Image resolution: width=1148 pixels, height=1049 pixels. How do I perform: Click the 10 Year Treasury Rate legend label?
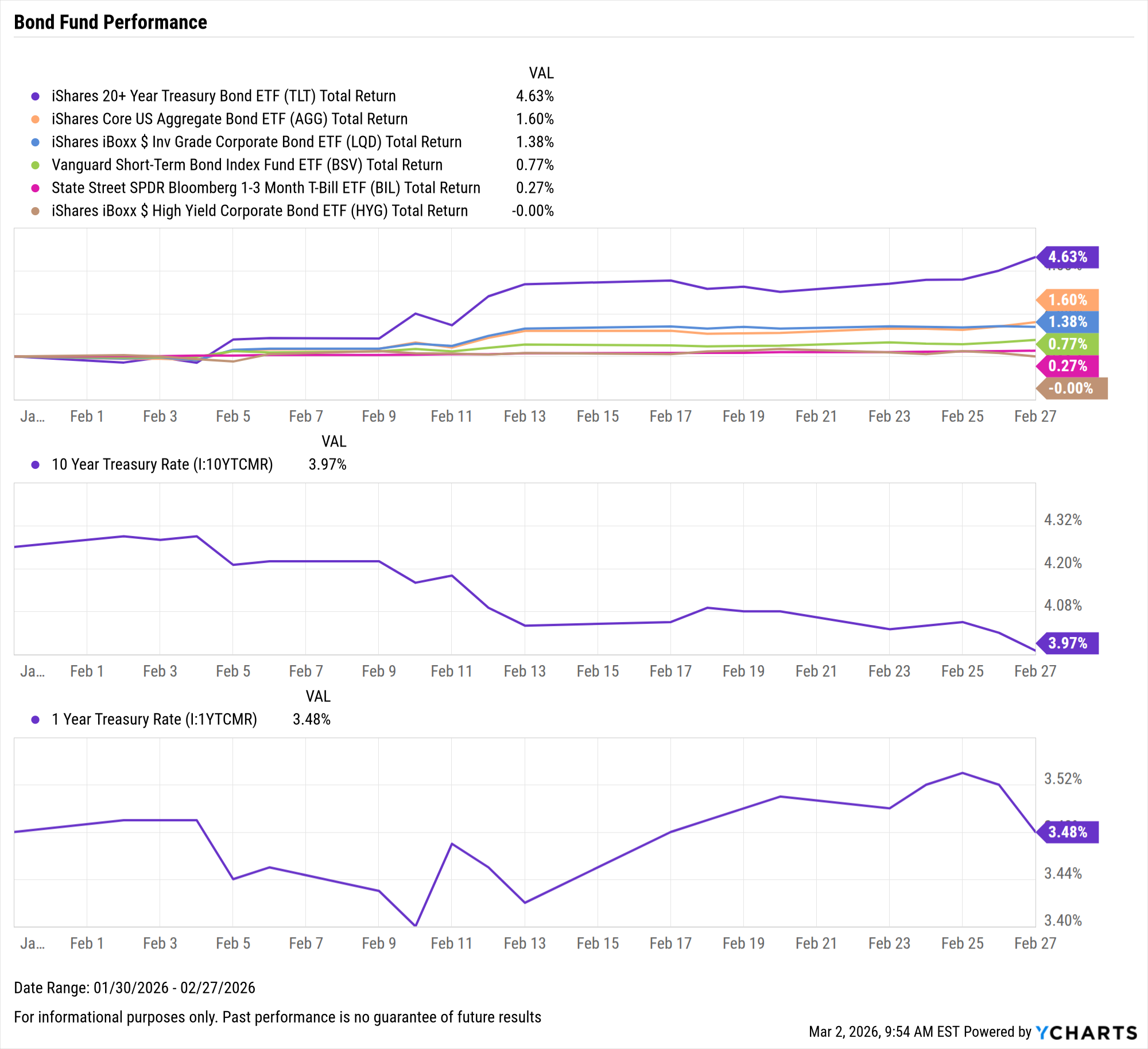(x=162, y=464)
